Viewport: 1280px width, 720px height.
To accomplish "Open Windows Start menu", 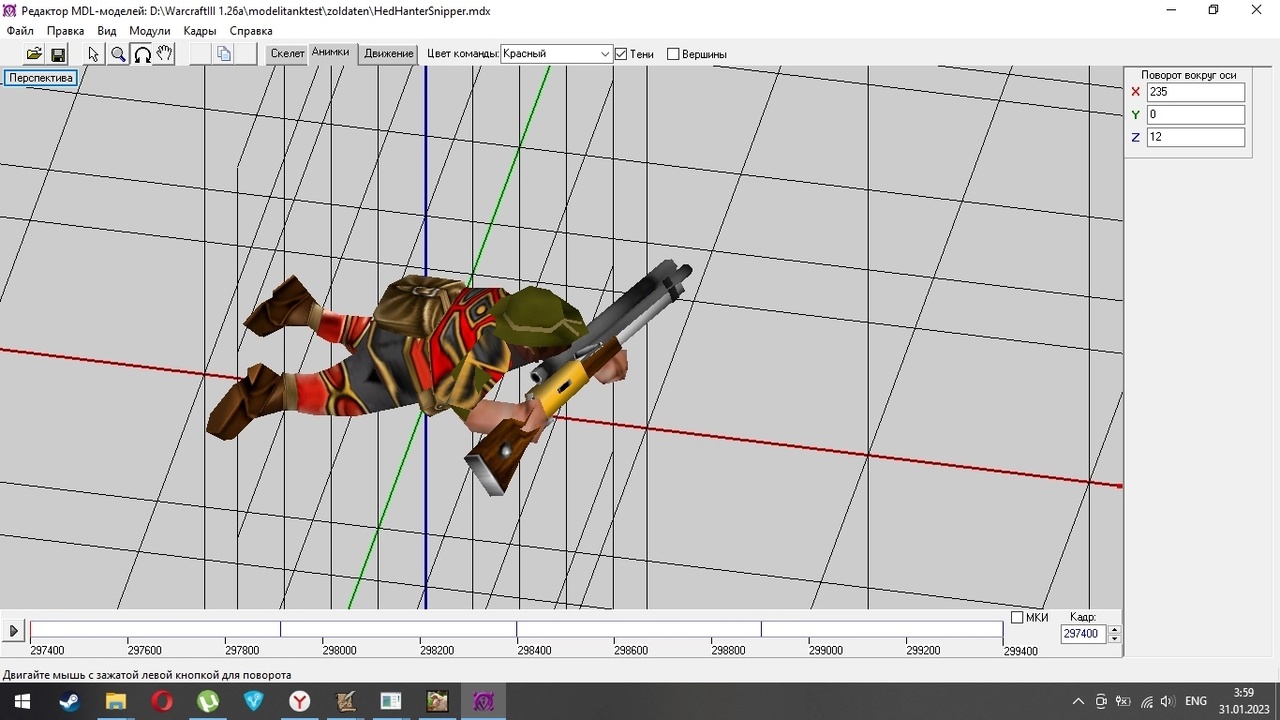I will click(x=22, y=701).
